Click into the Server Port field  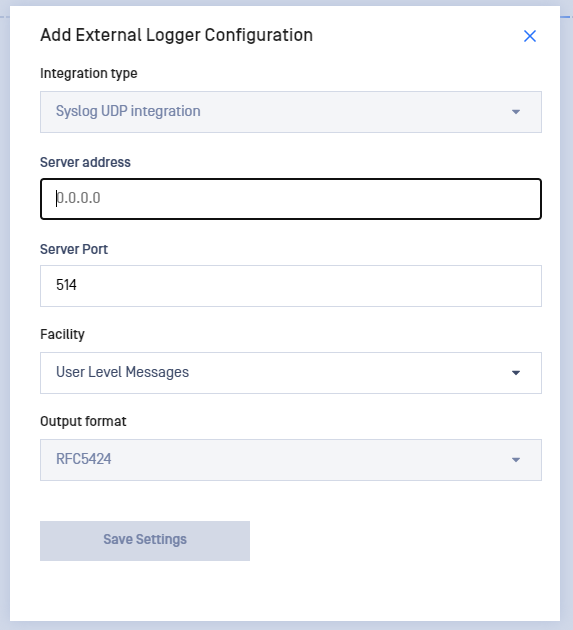291,286
